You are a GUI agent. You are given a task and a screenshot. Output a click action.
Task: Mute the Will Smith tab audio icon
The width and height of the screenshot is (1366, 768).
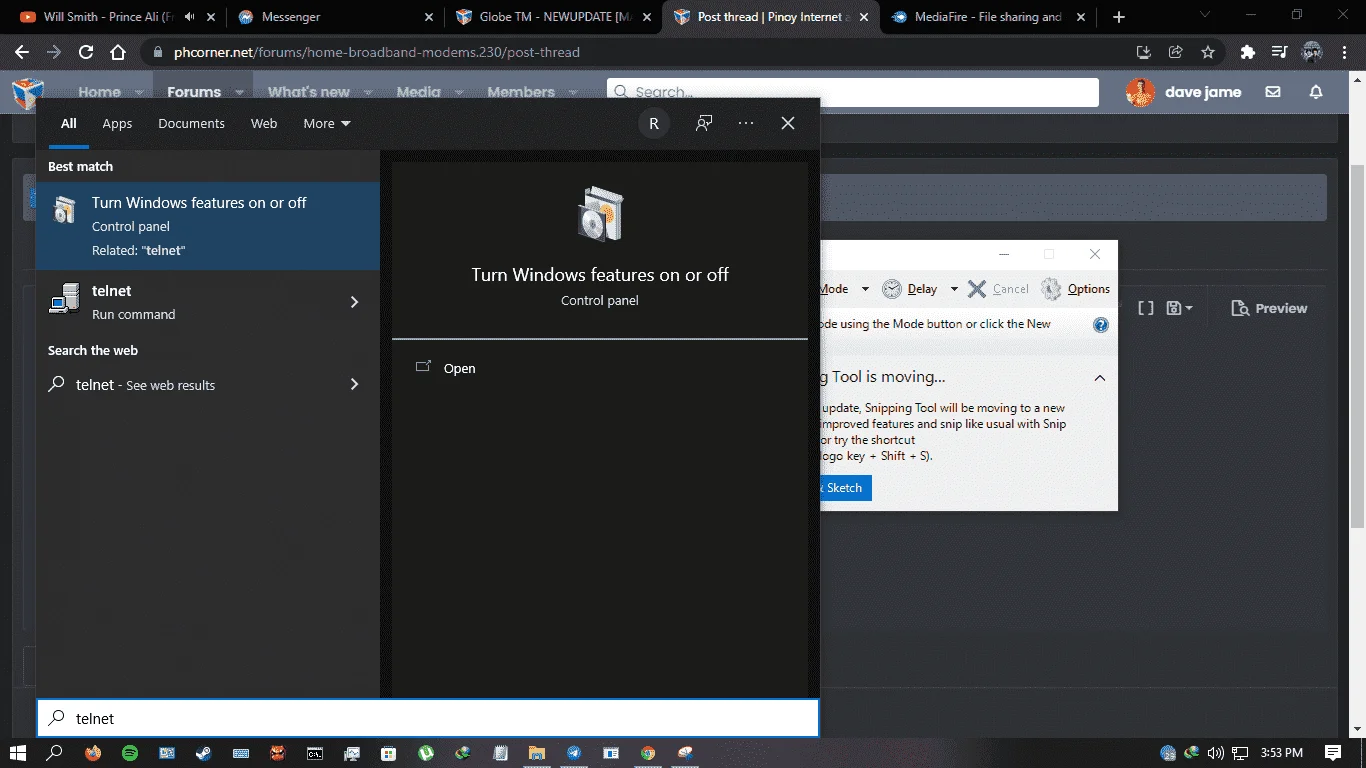[x=190, y=17]
